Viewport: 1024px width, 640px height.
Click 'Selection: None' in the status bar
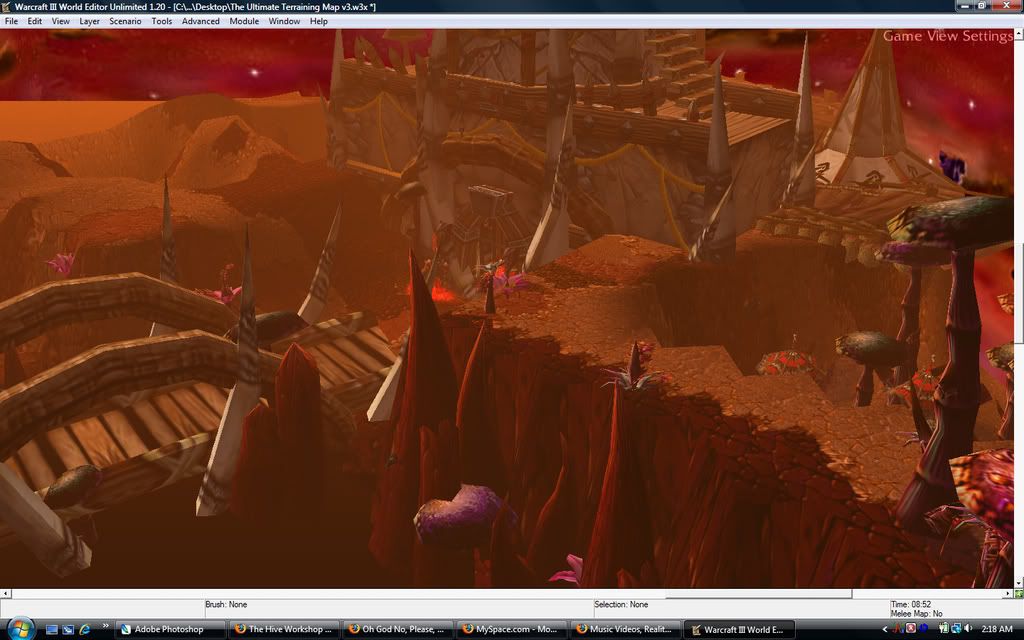(621, 605)
